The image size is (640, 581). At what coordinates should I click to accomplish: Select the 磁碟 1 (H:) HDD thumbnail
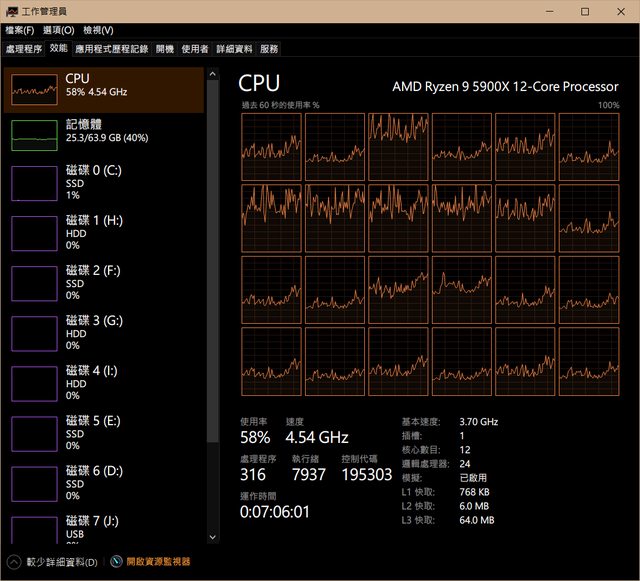34,233
